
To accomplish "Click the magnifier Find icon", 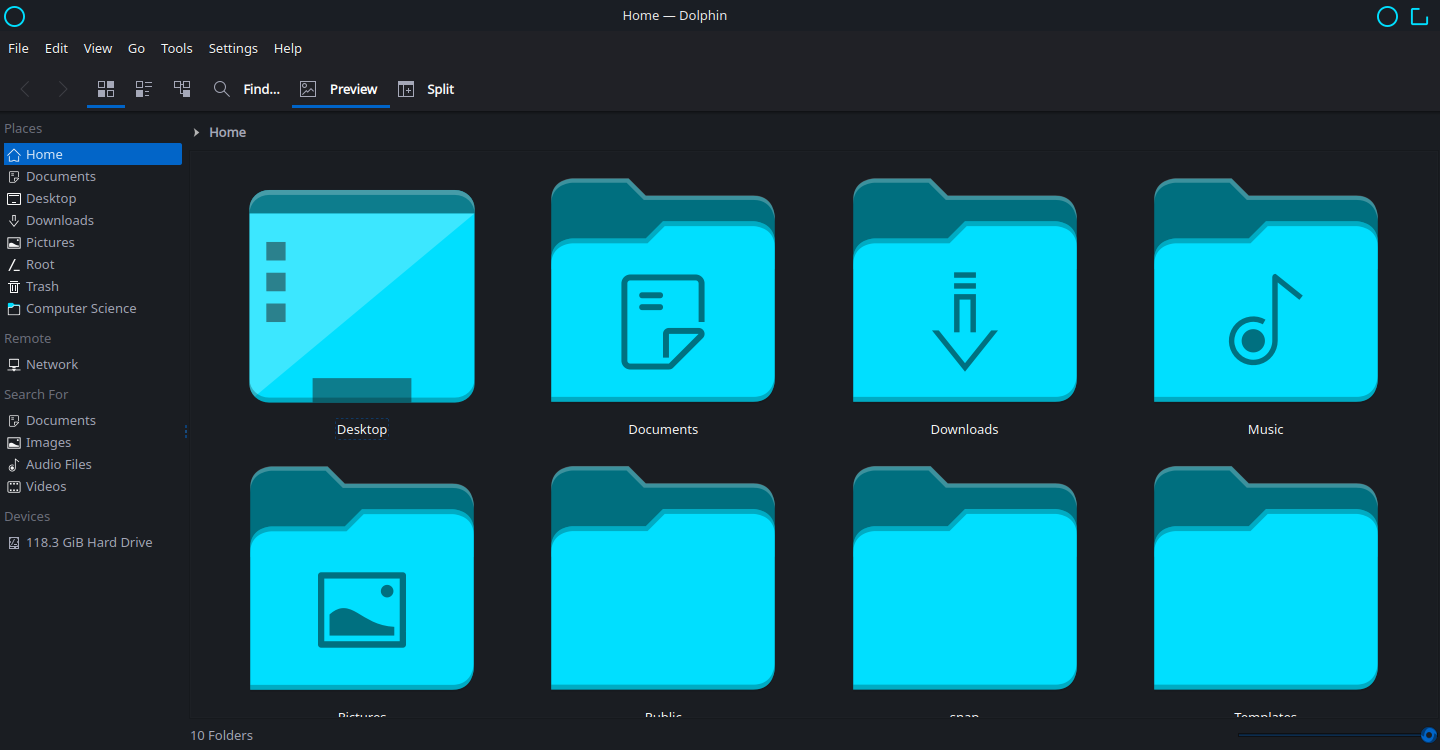I will [222, 89].
